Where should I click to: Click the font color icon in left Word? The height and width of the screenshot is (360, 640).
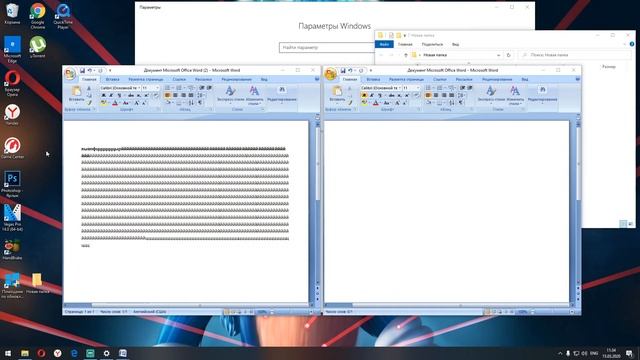115,103
